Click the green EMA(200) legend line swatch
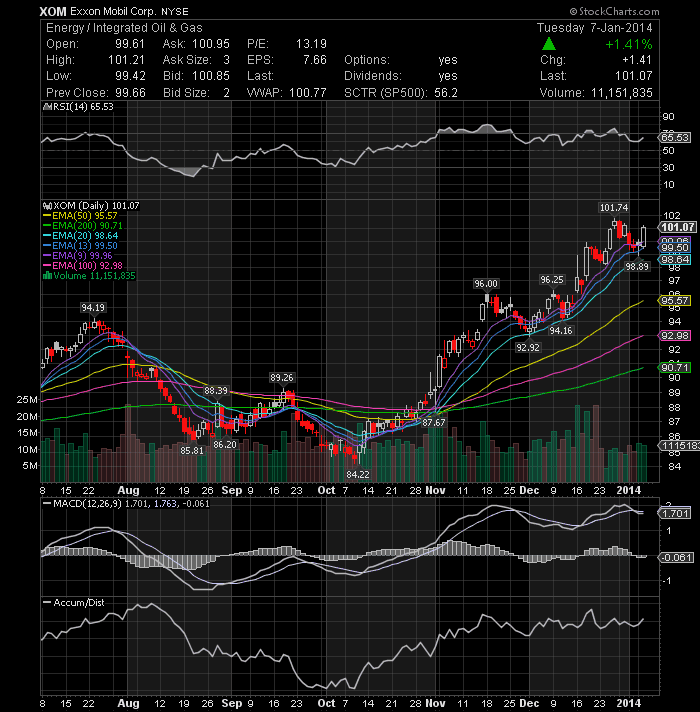Viewport: 700px width, 712px height. pyautogui.click(x=47, y=226)
